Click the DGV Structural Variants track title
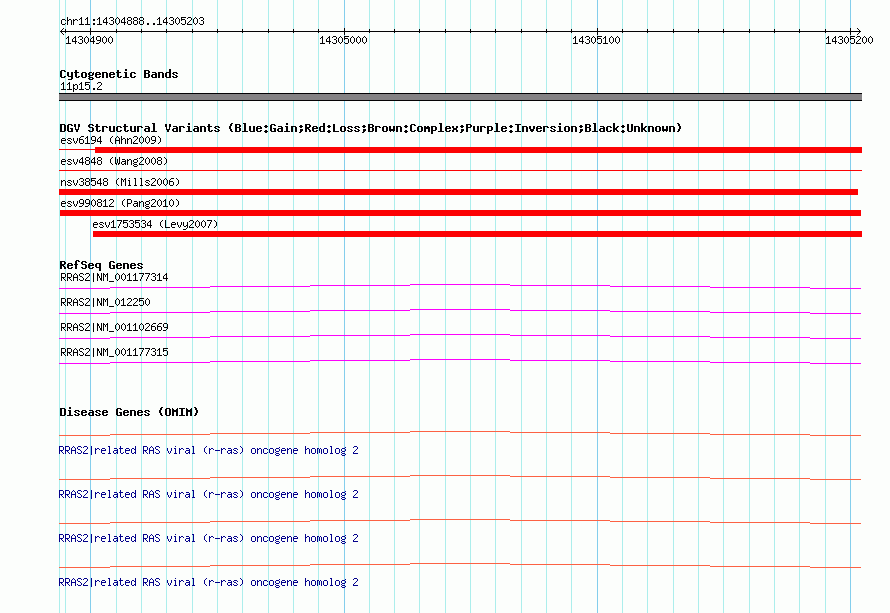Screen dimensions: 890x613 (x=370, y=128)
